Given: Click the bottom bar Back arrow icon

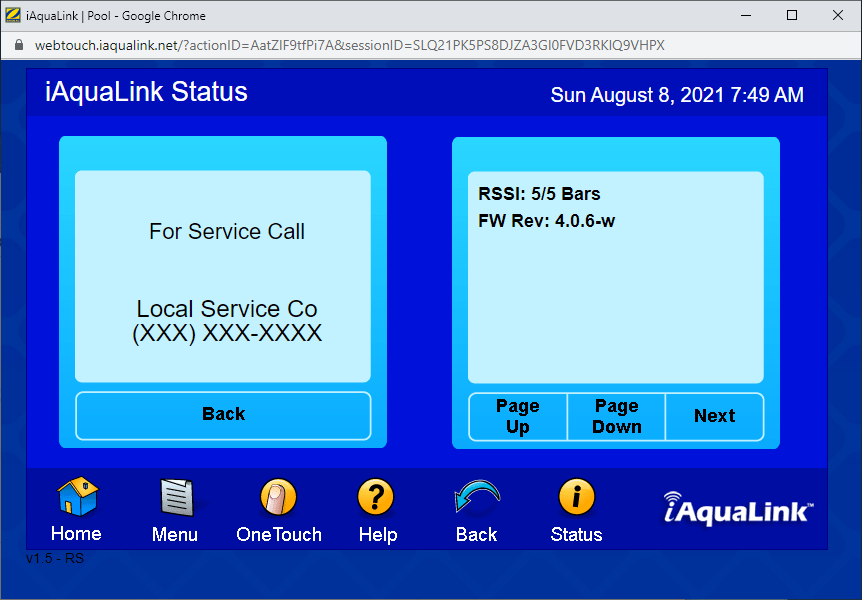Looking at the screenshot, I should pyautogui.click(x=477, y=496).
